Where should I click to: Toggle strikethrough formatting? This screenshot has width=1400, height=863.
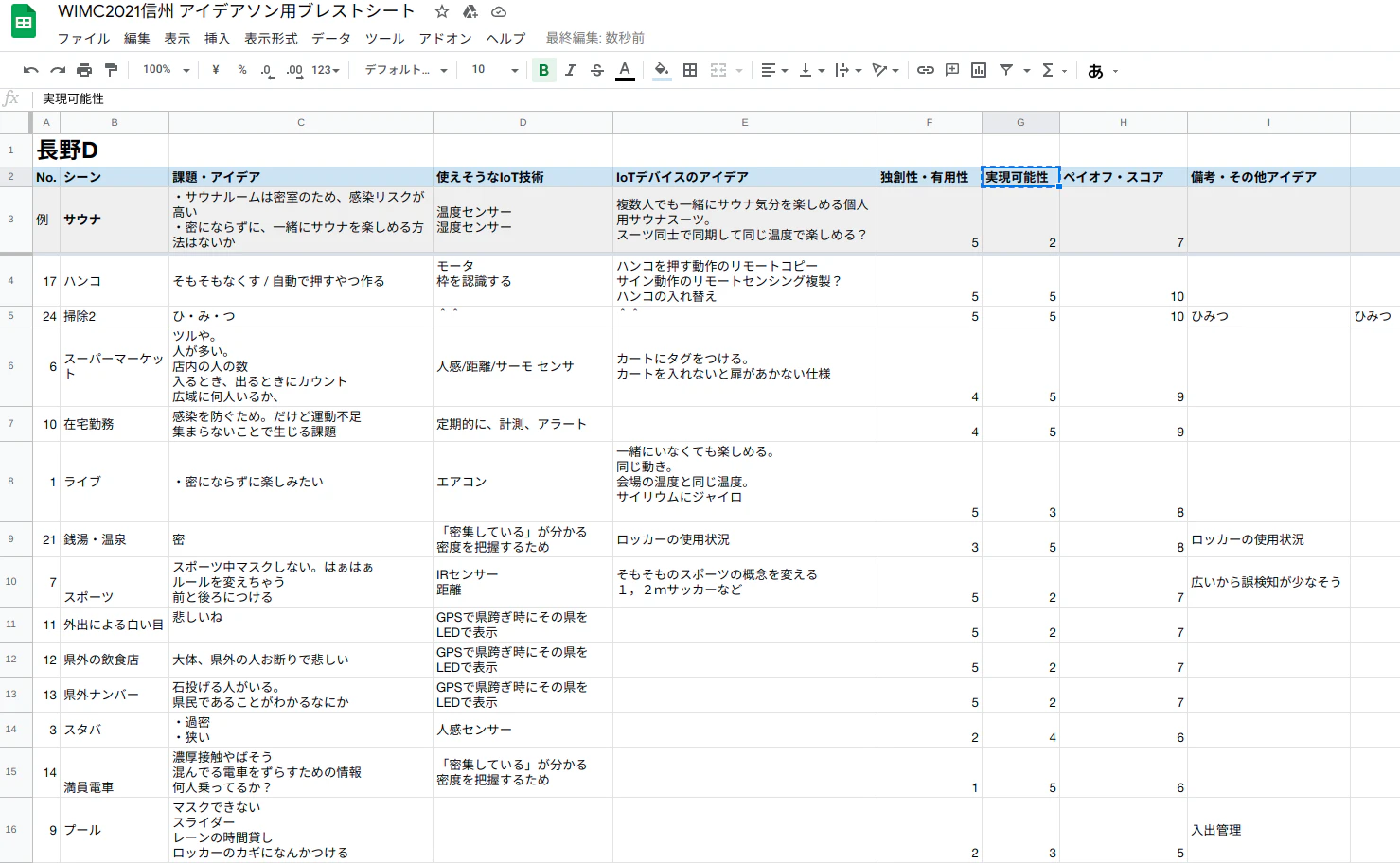coord(597,70)
